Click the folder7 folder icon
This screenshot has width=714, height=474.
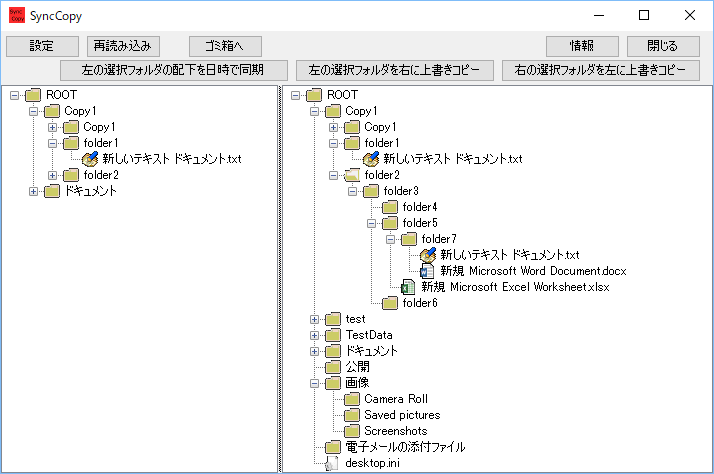click(x=409, y=239)
